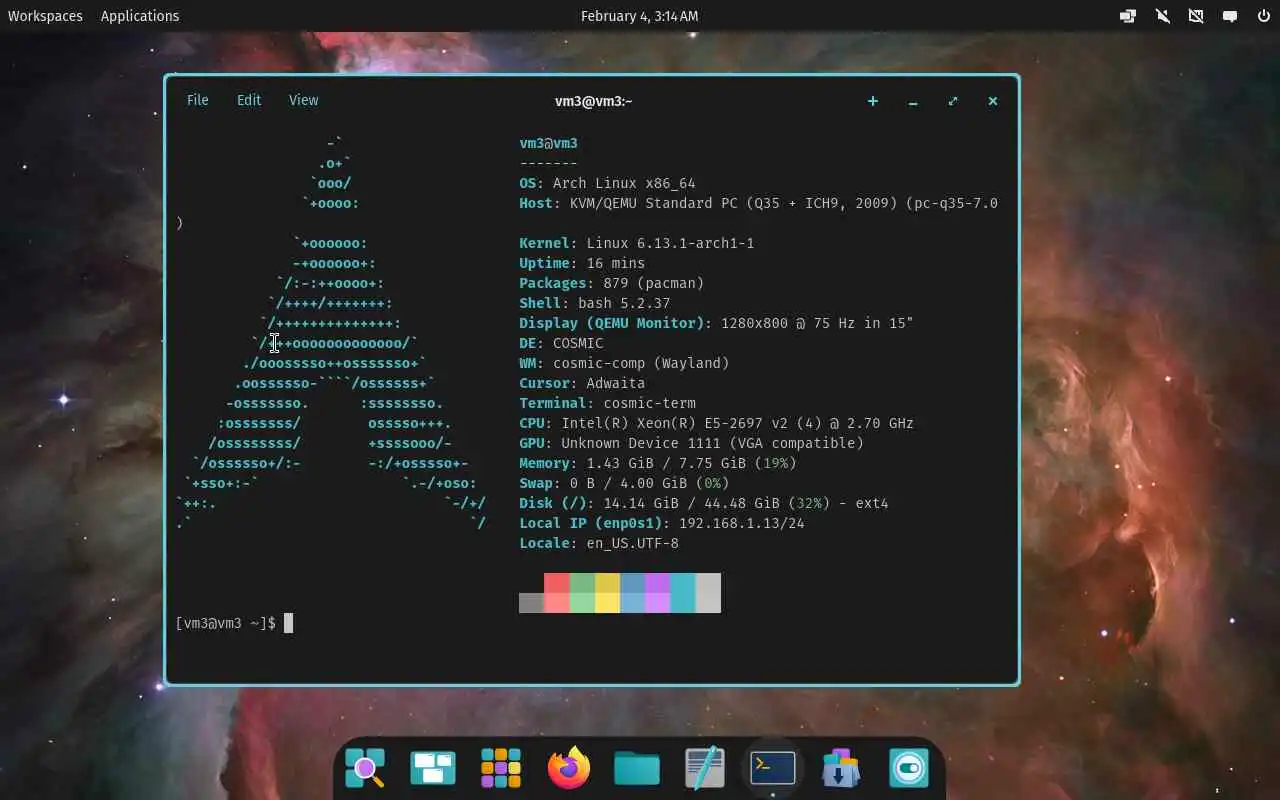Click the 'Uptime: 16 mins' line
The height and width of the screenshot is (800, 1280).
[x=582, y=263]
